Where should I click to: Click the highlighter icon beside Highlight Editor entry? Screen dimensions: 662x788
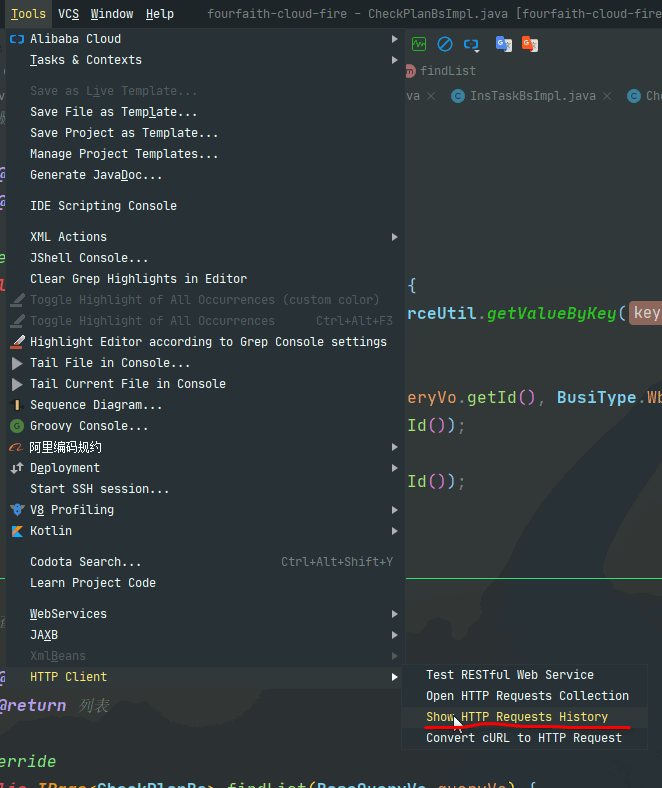tap(17, 342)
